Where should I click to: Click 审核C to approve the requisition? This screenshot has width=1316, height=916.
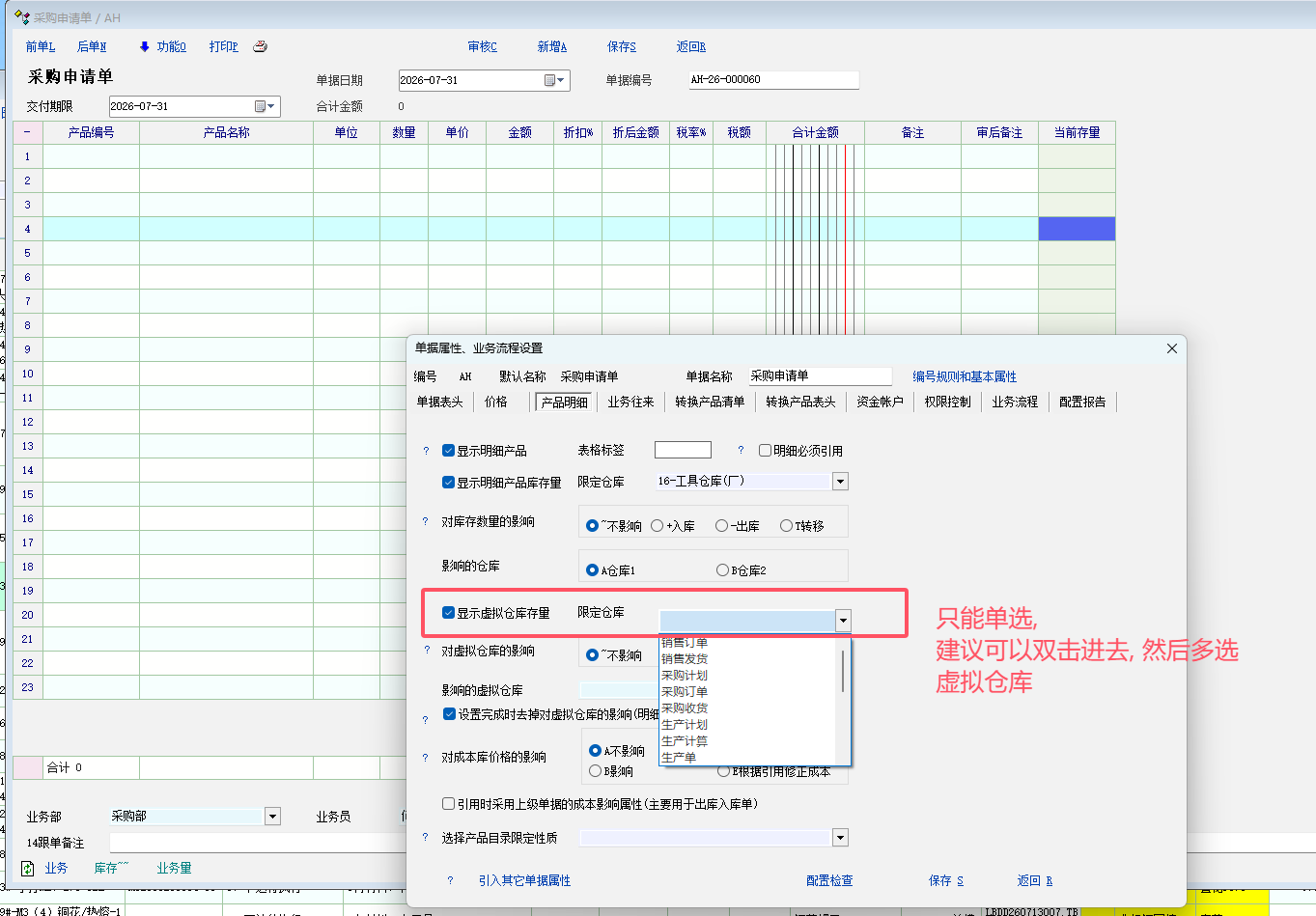click(483, 46)
